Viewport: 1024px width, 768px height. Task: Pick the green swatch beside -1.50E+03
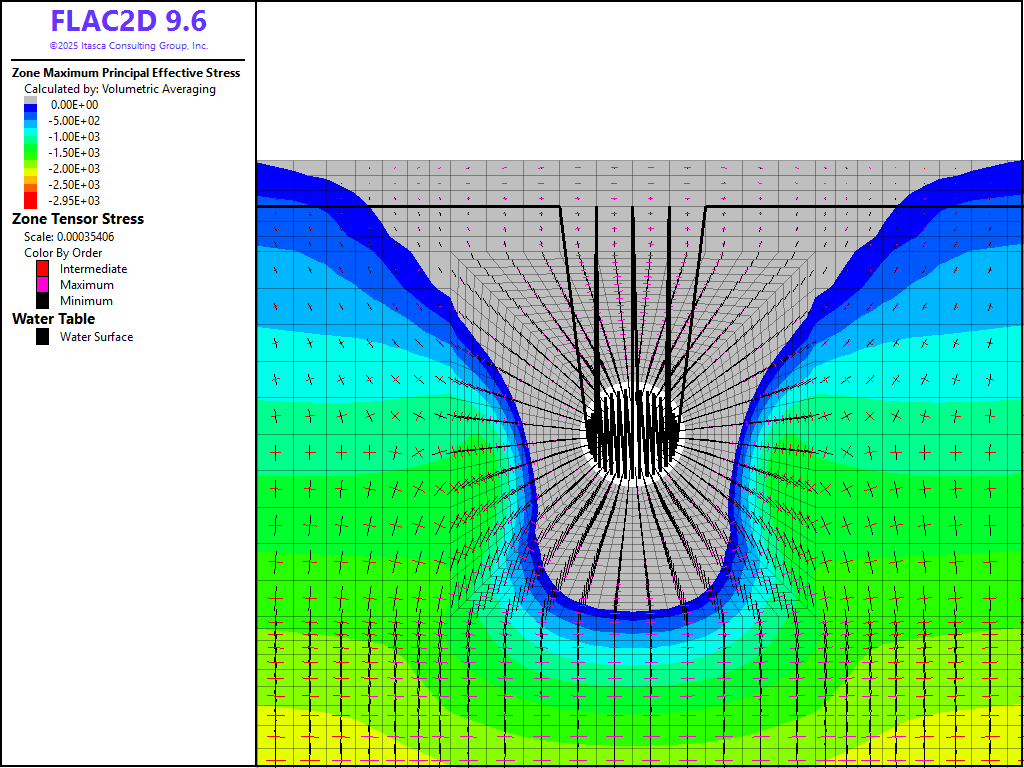tap(30, 153)
